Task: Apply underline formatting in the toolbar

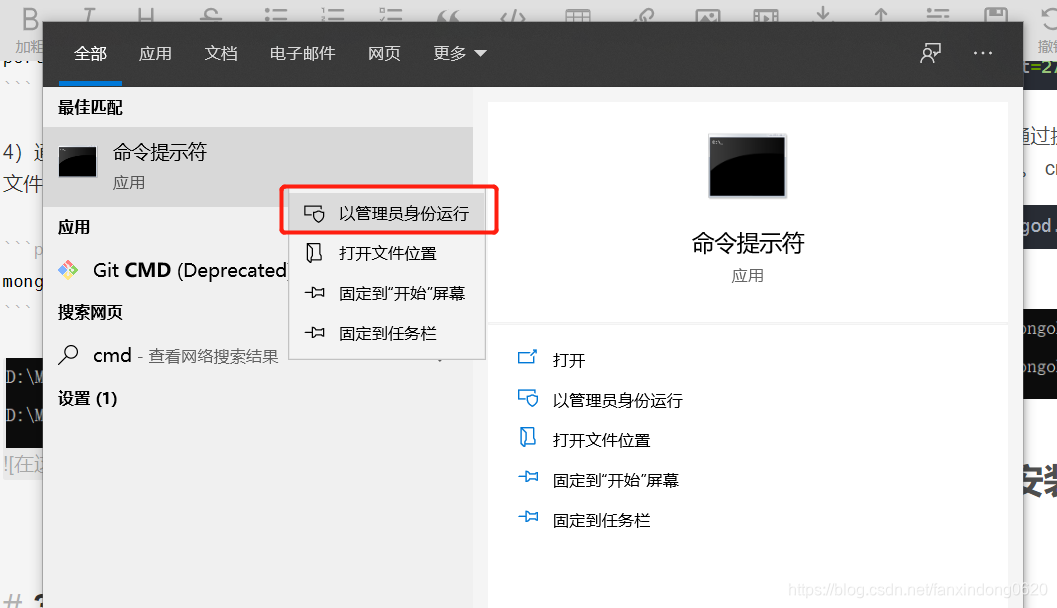Action: click(145, 14)
